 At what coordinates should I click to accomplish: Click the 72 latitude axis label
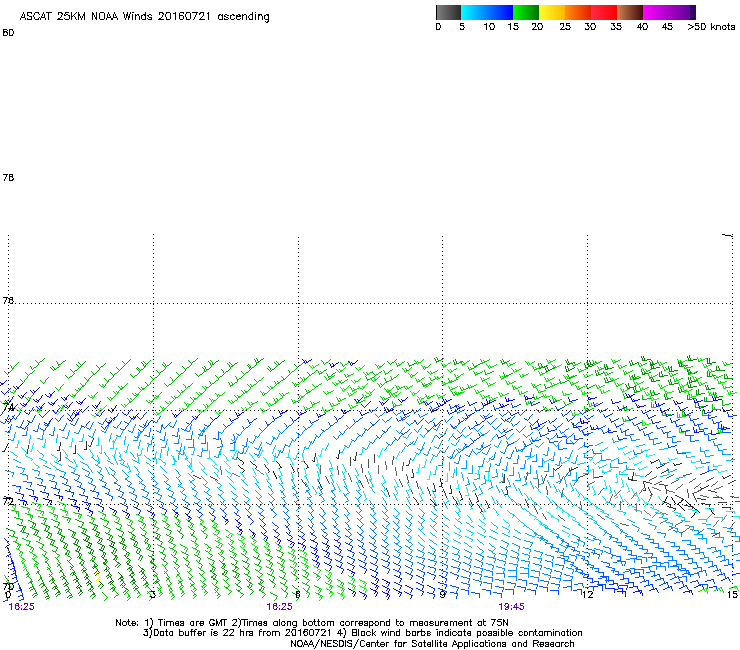pos(8,501)
